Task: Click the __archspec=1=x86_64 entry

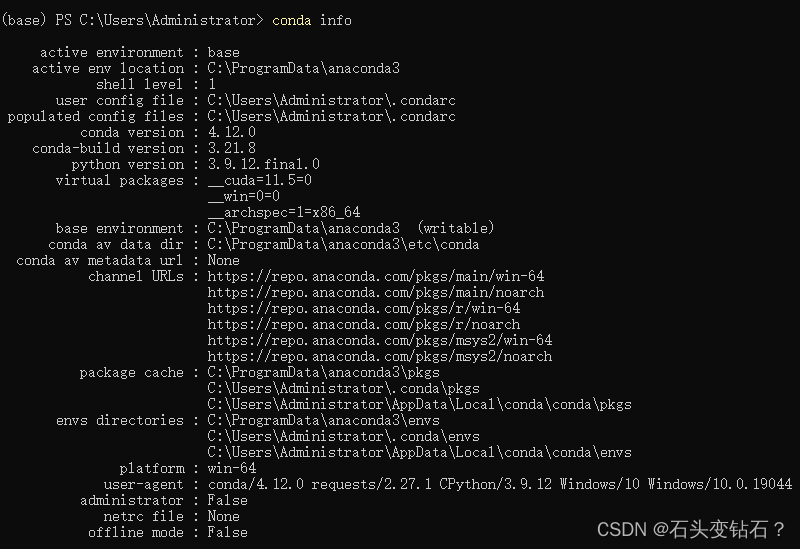Action: pos(284,212)
